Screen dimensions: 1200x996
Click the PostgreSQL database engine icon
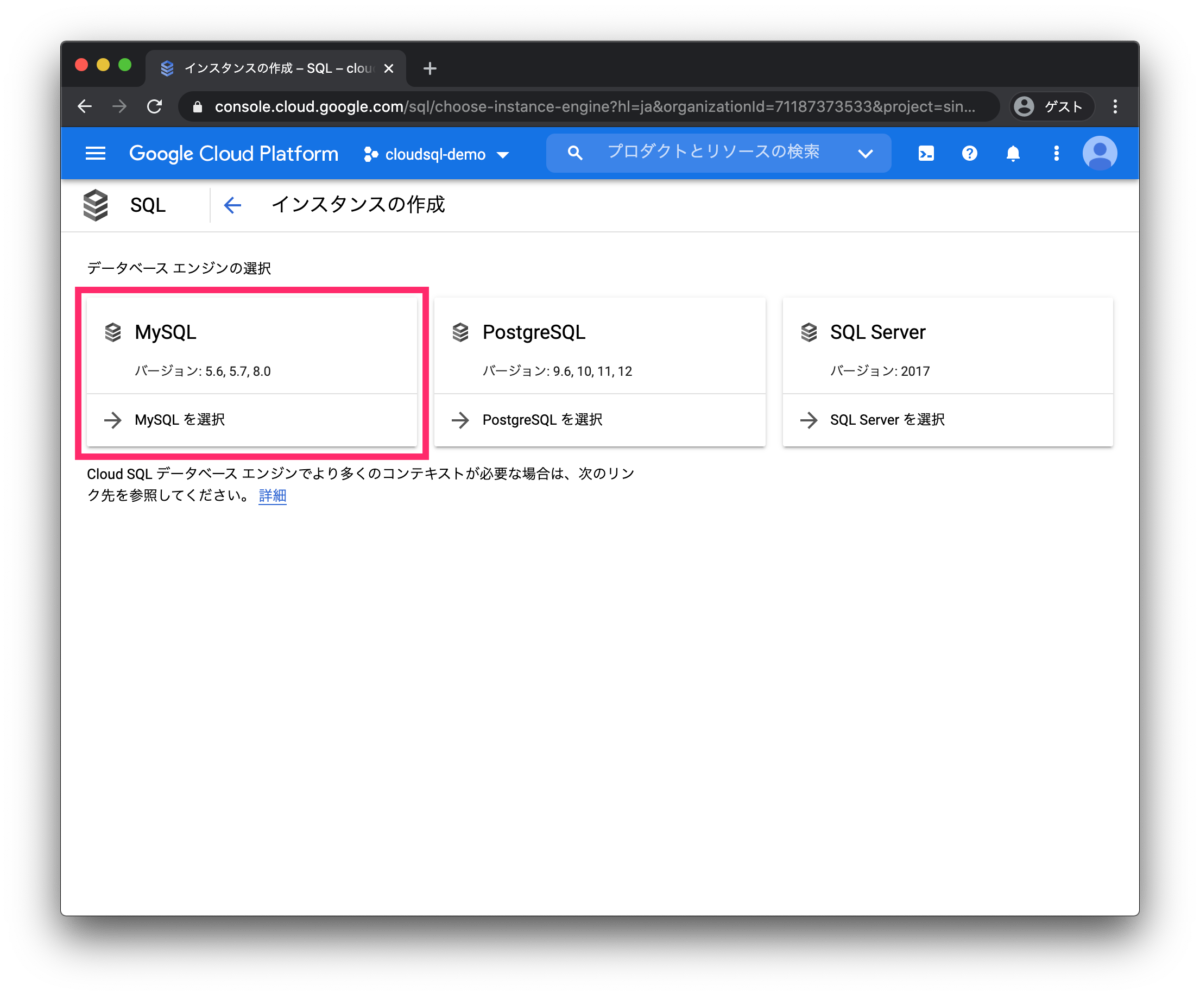click(x=460, y=331)
